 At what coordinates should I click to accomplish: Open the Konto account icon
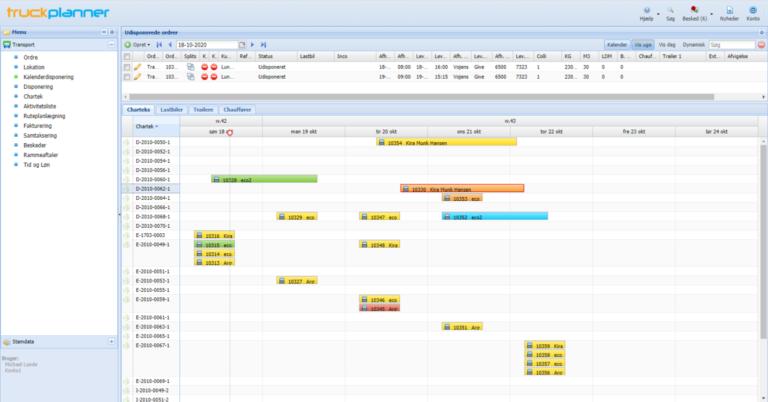click(x=753, y=9)
